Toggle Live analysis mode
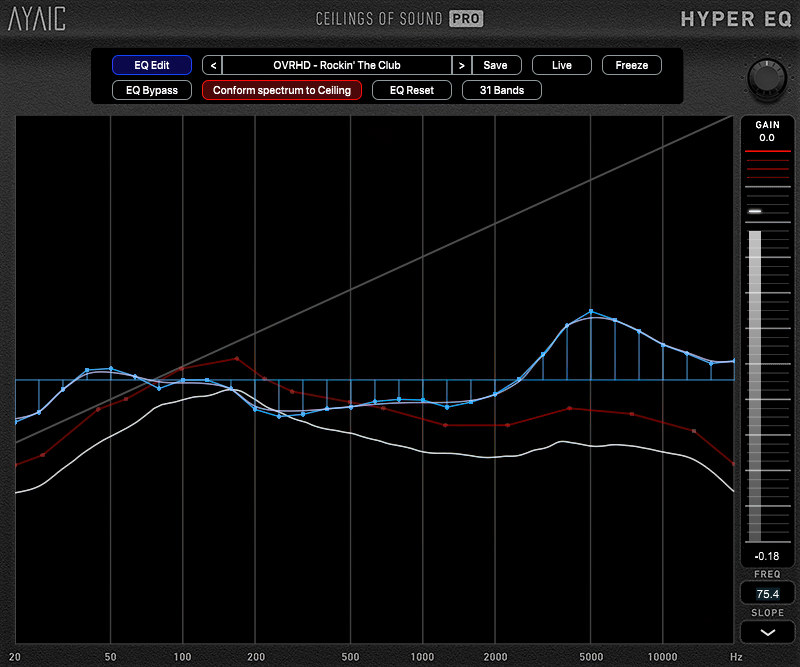This screenshot has width=800, height=667. [561, 65]
